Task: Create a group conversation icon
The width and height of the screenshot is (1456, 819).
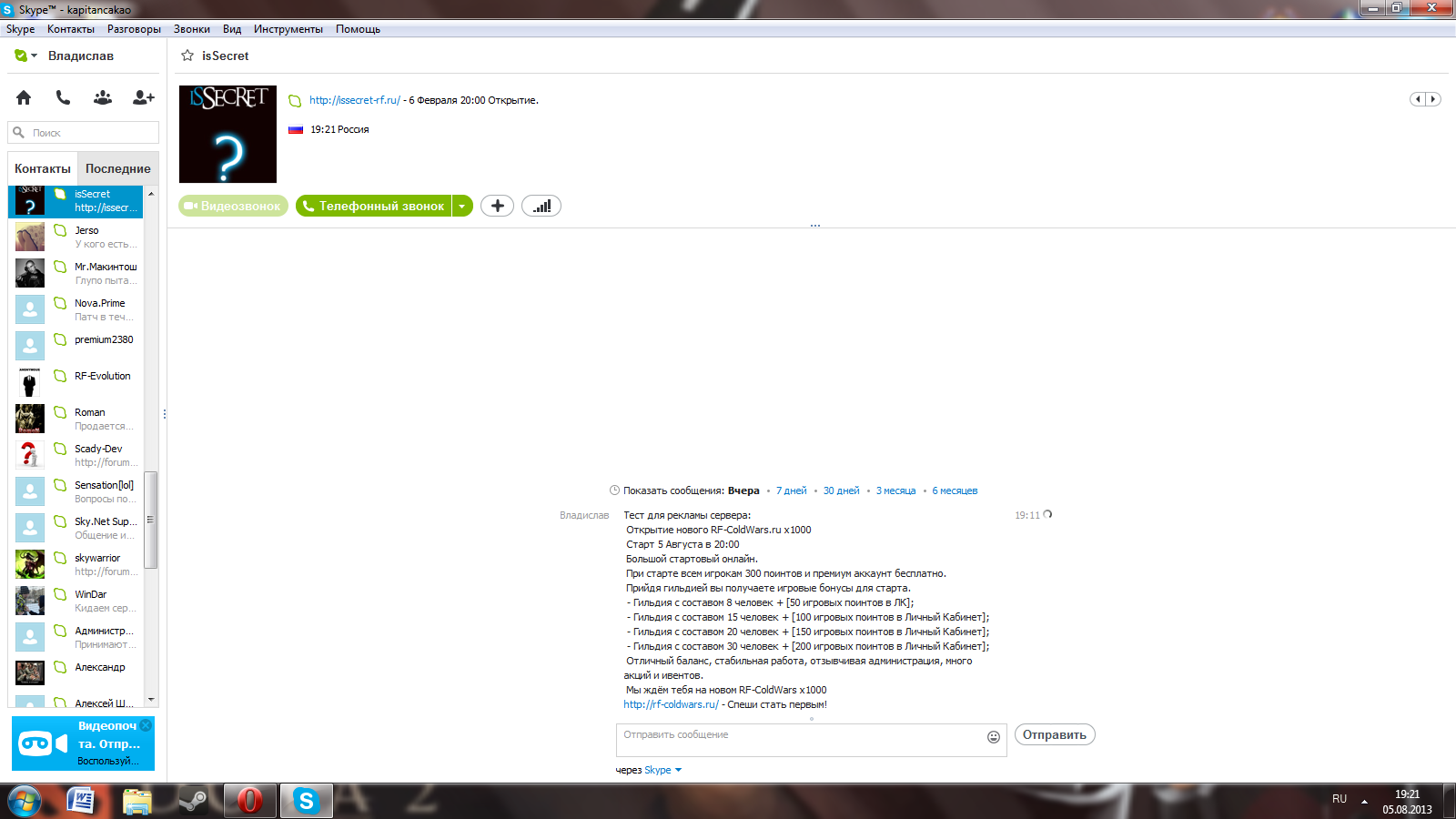Action: click(103, 97)
